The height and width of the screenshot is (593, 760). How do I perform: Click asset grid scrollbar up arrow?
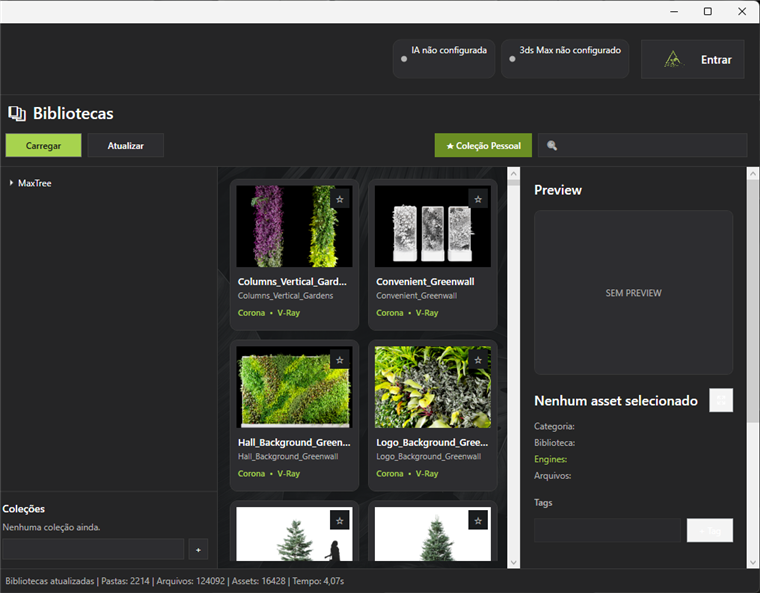514,174
